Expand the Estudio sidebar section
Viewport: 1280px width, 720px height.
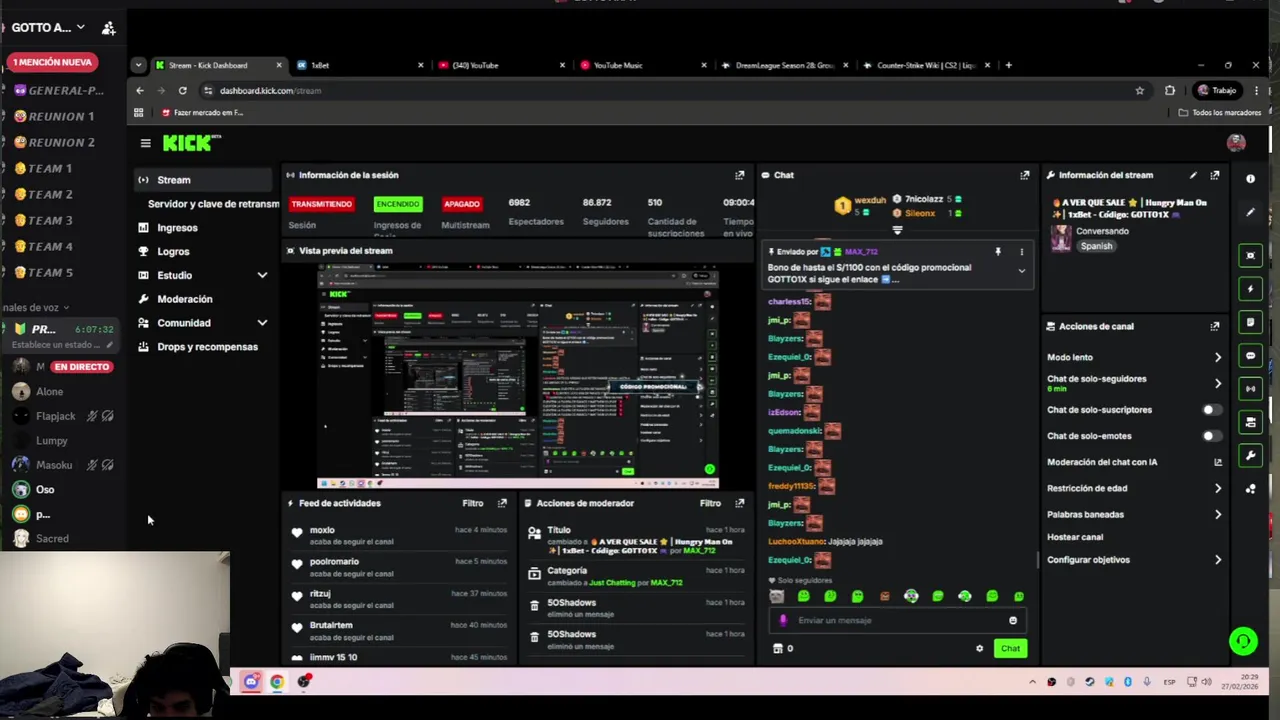point(262,275)
